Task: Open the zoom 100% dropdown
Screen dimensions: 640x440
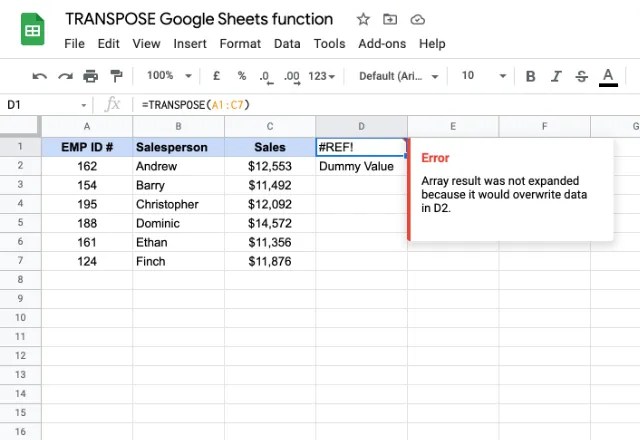Action: tap(166, 76)
